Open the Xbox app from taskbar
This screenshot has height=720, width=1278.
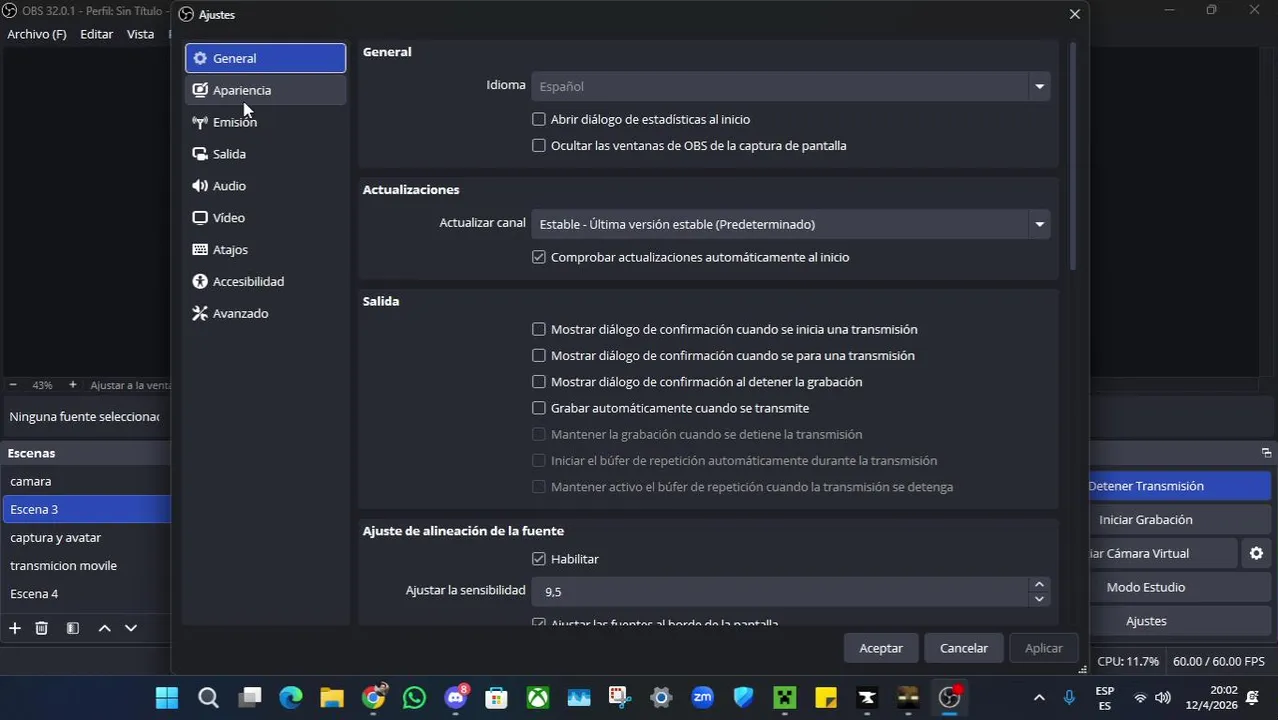[538, 697]
